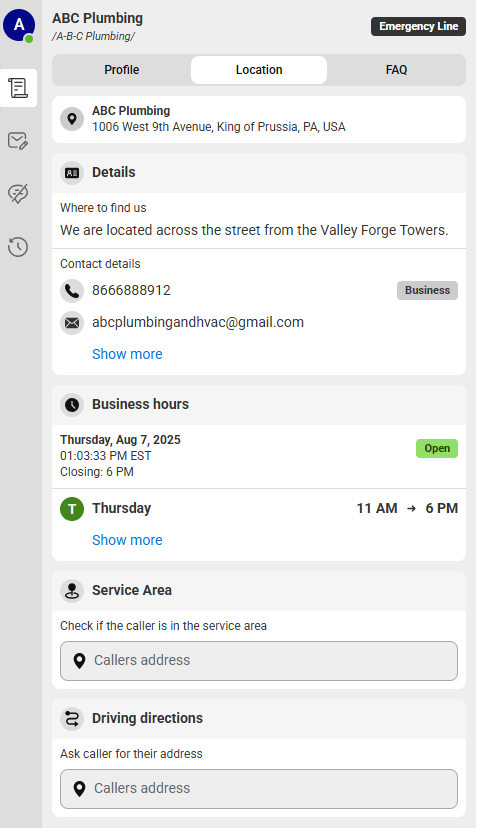477x828 pixels.
Task: Click the Service Area map marker icon
Action: coord(72,591)
